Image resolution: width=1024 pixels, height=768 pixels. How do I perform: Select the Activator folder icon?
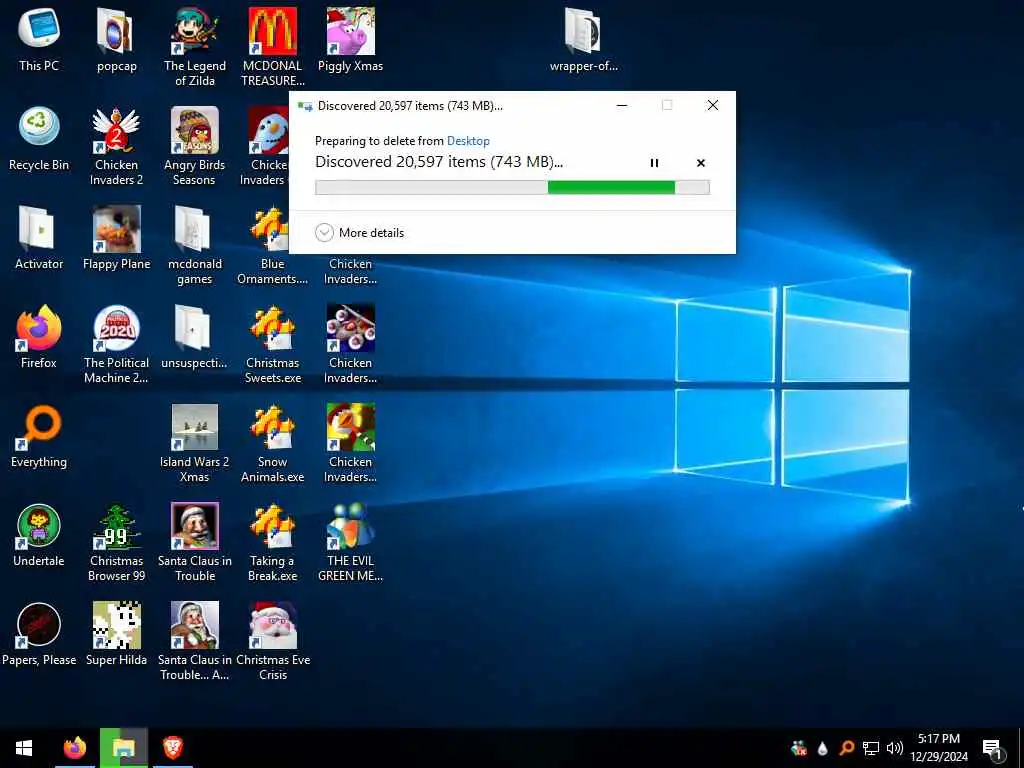[39, 238]
